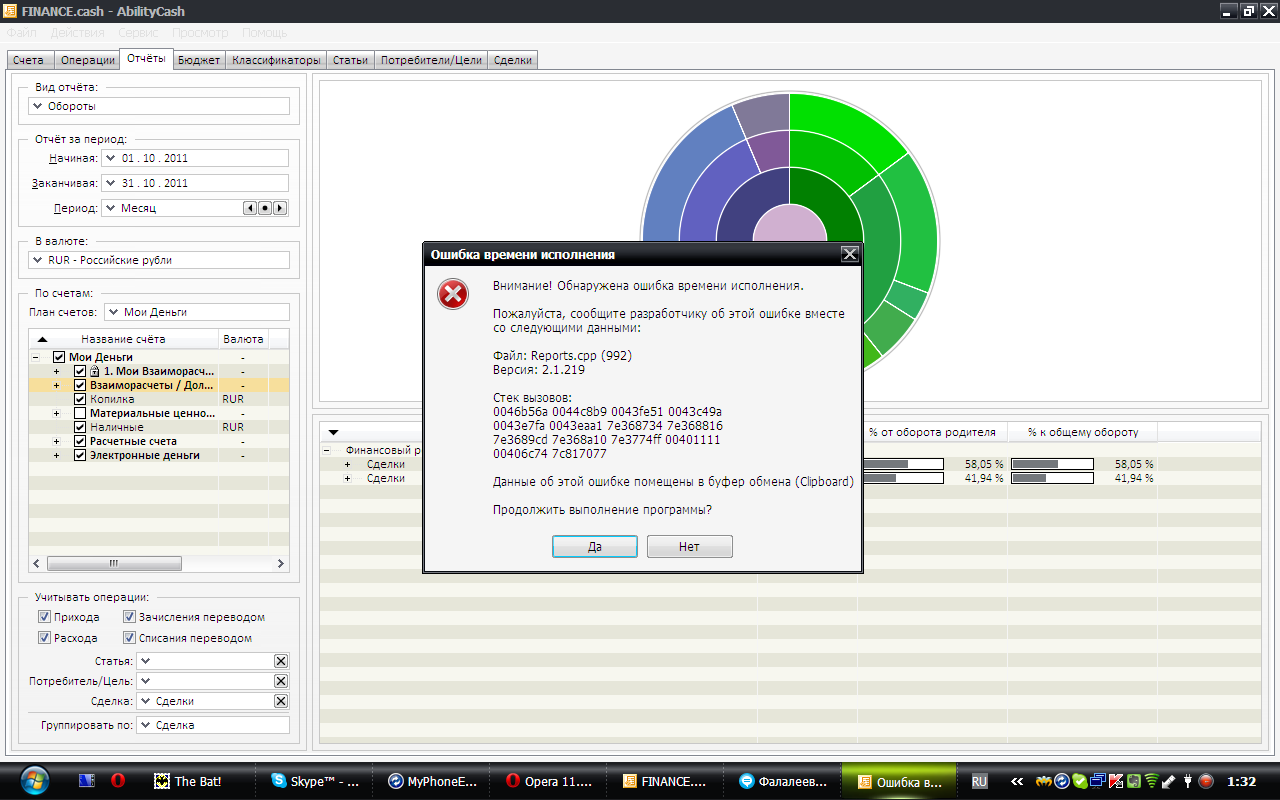
Task: Check the Материальные ценности account checkbox
Action: coord(80,413)
